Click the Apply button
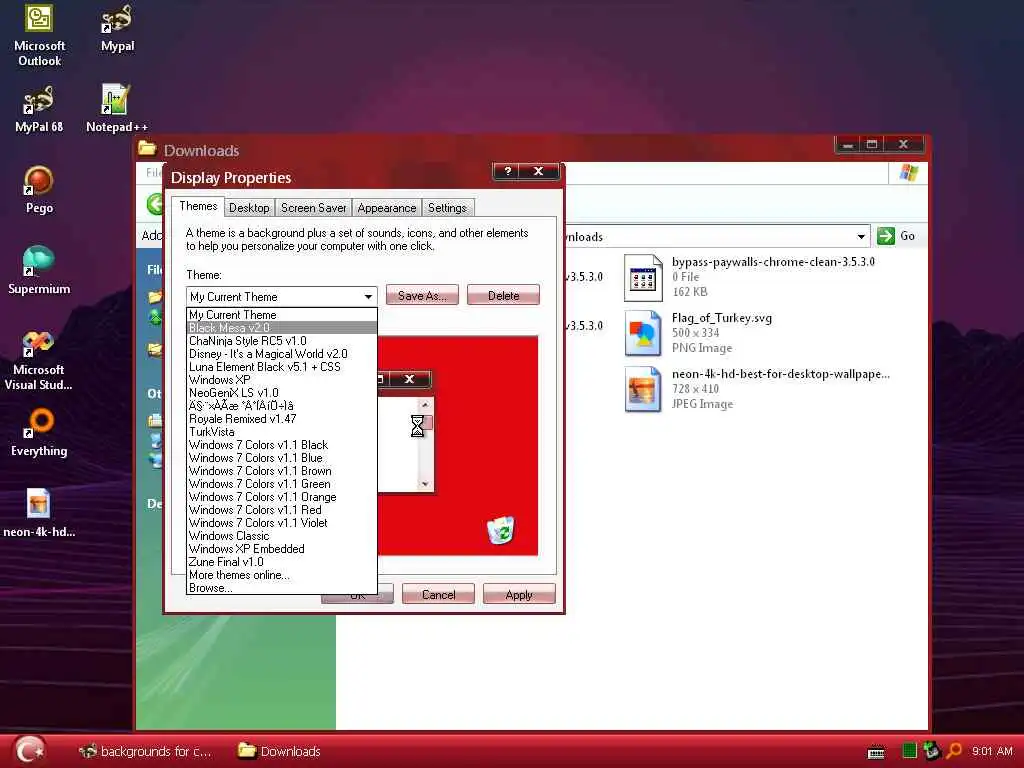This screenshot has width=1024, height=768. pos(519,594)
